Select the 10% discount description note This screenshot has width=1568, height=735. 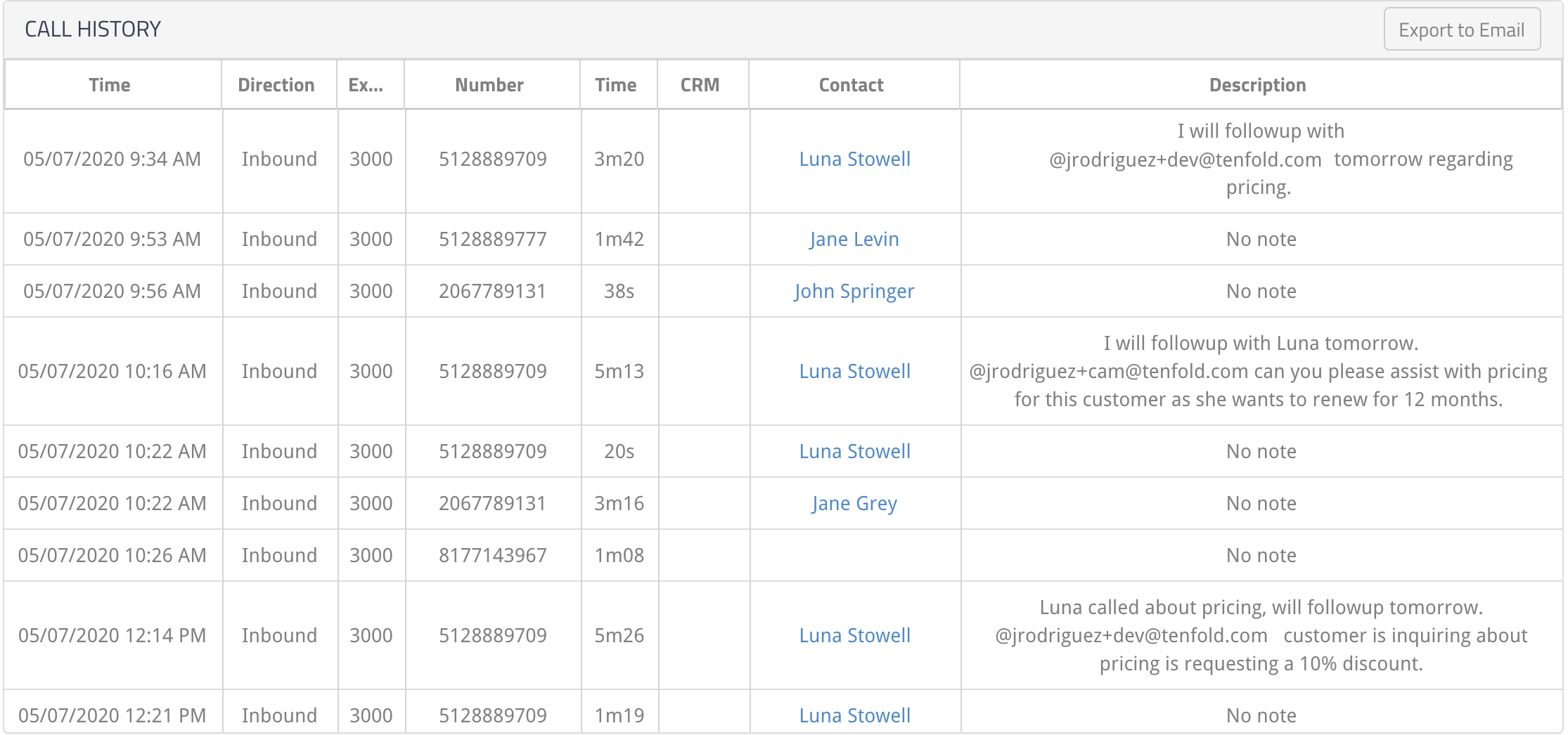click(1261, 636)
